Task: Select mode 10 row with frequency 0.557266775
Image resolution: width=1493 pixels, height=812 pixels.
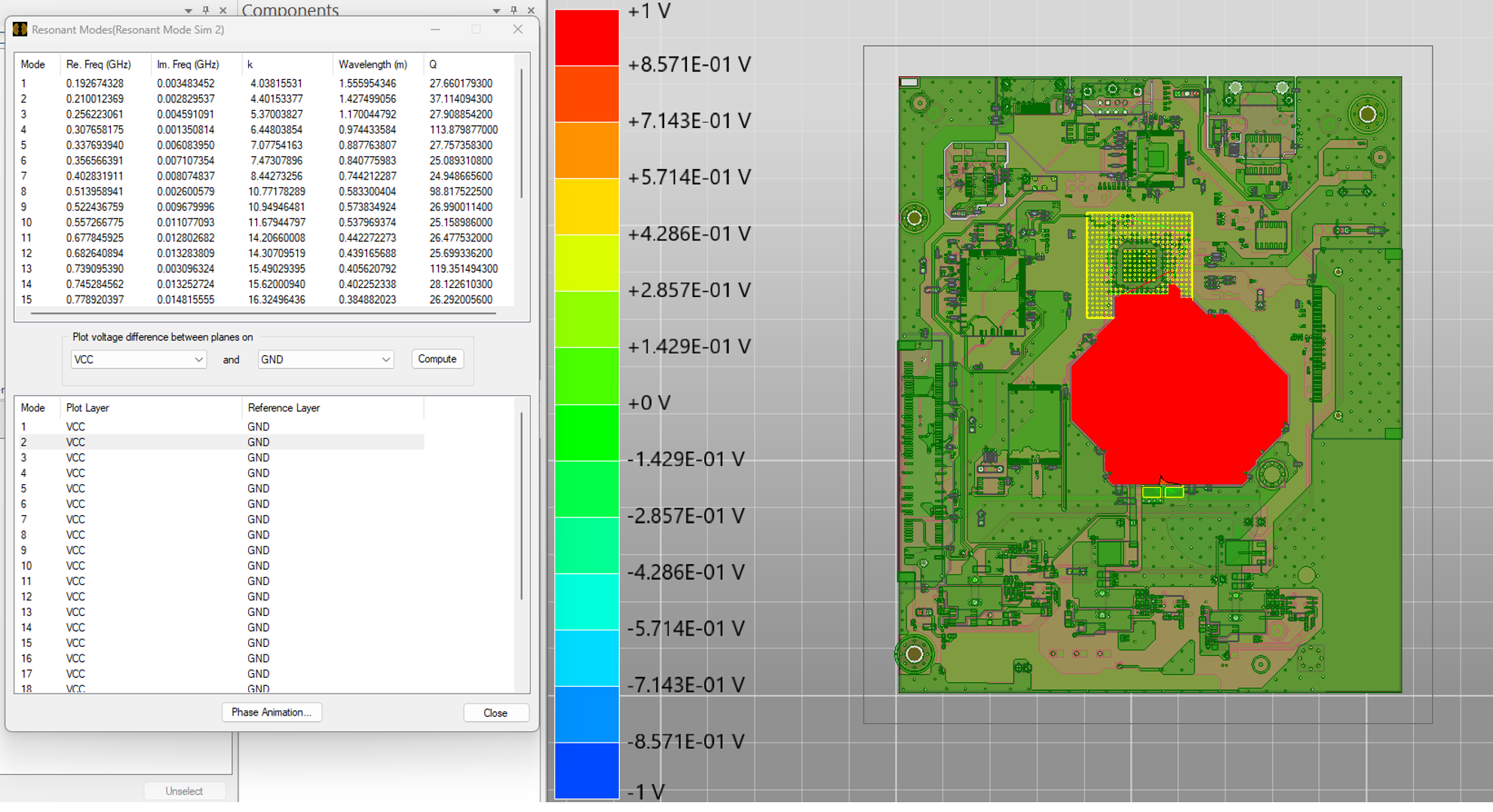Action: point(266,222)
